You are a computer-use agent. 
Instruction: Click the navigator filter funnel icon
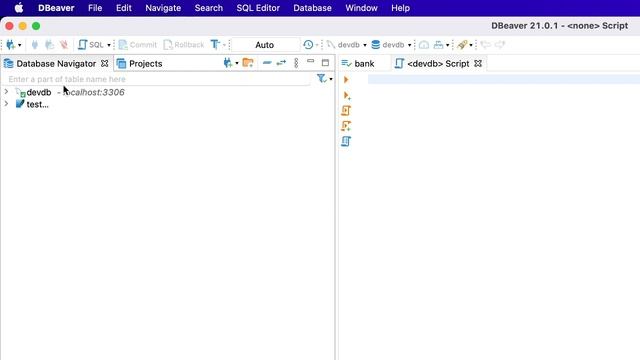pyautogui.click(x=322, y=78)
